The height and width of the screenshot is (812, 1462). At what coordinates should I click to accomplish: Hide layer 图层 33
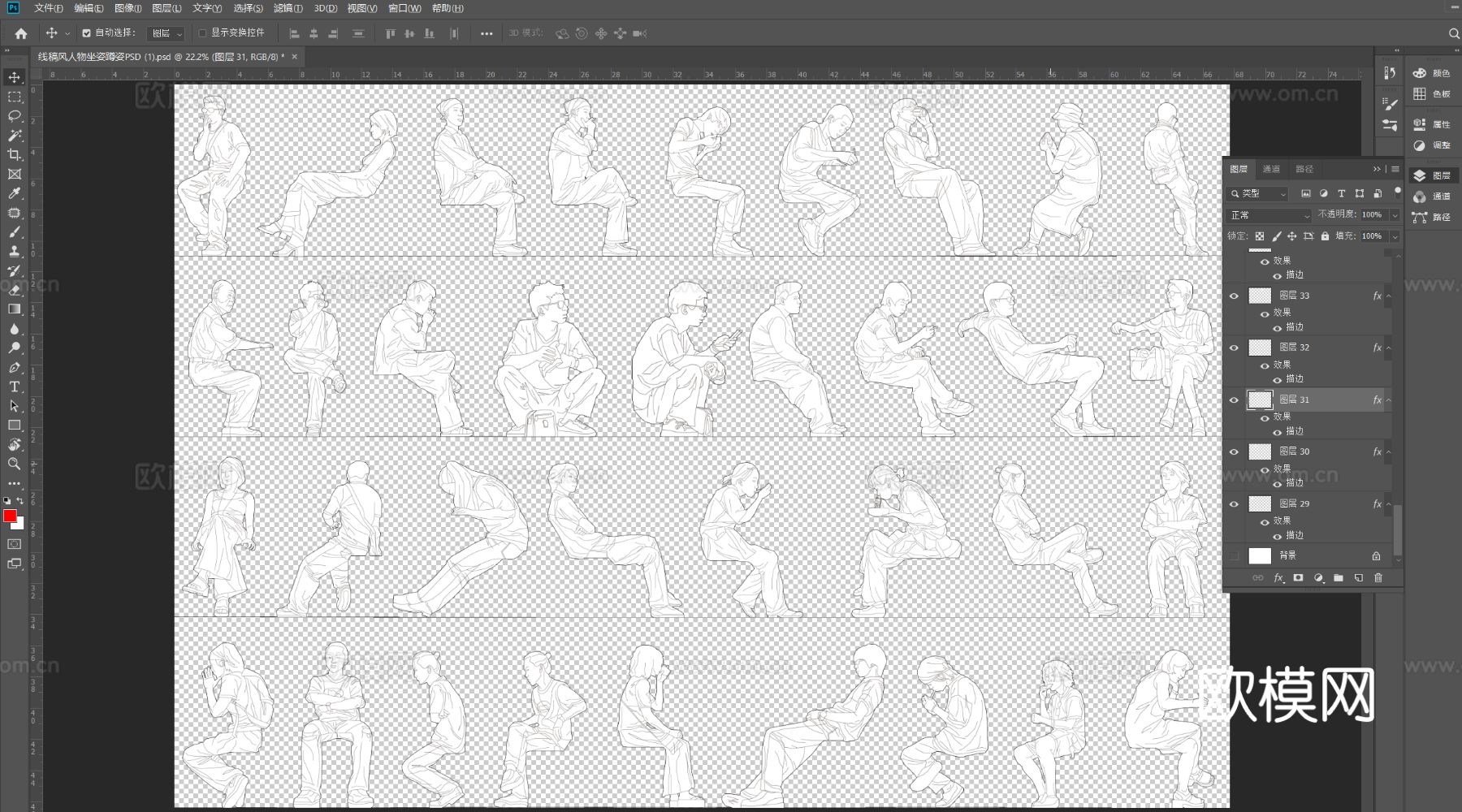tap(1234, 296)
